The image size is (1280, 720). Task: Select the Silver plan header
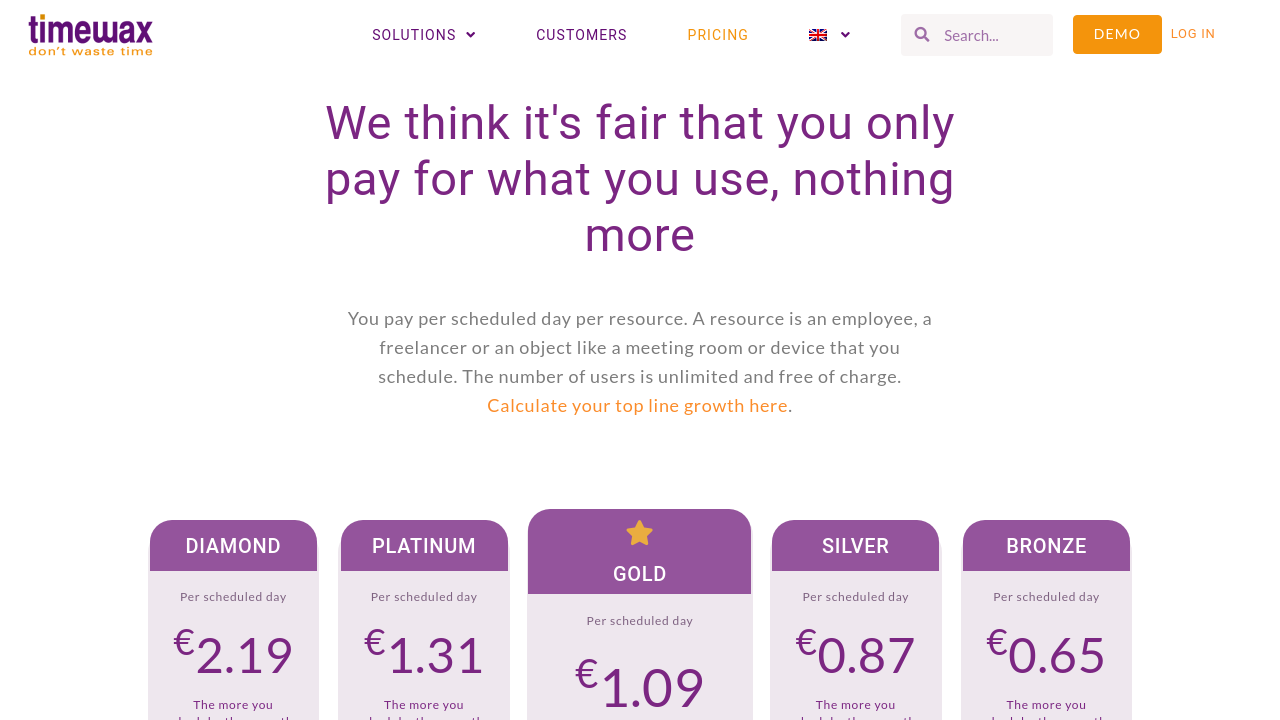coord(855,546)
